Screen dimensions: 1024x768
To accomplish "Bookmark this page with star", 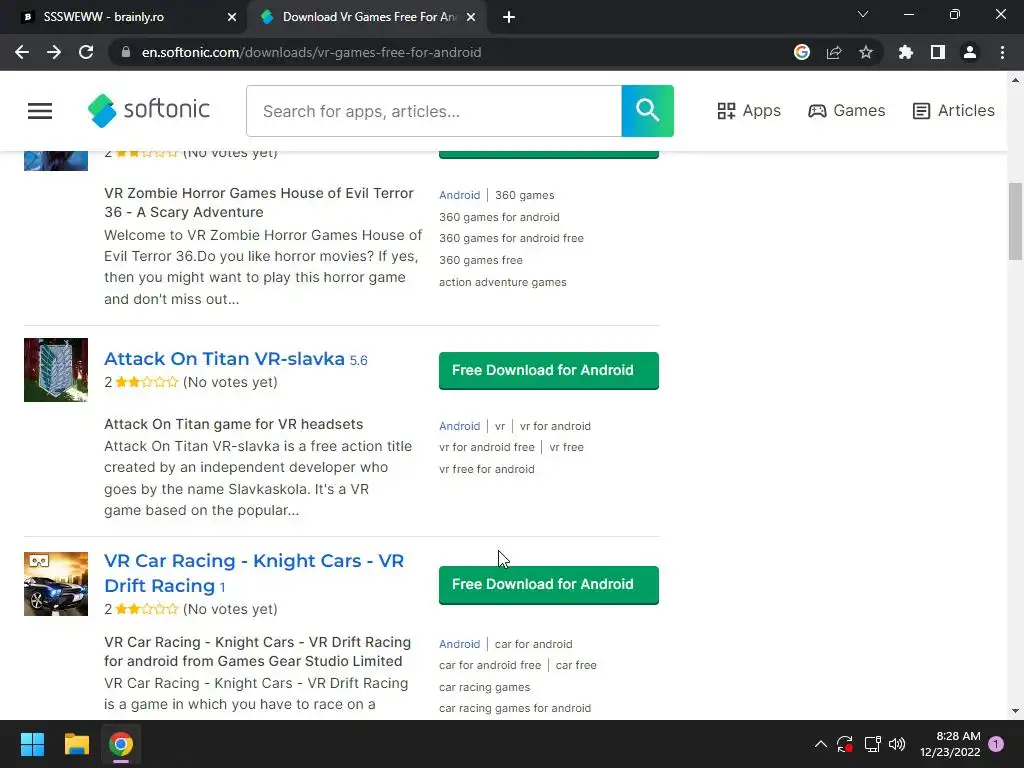I will pos(866,52).
